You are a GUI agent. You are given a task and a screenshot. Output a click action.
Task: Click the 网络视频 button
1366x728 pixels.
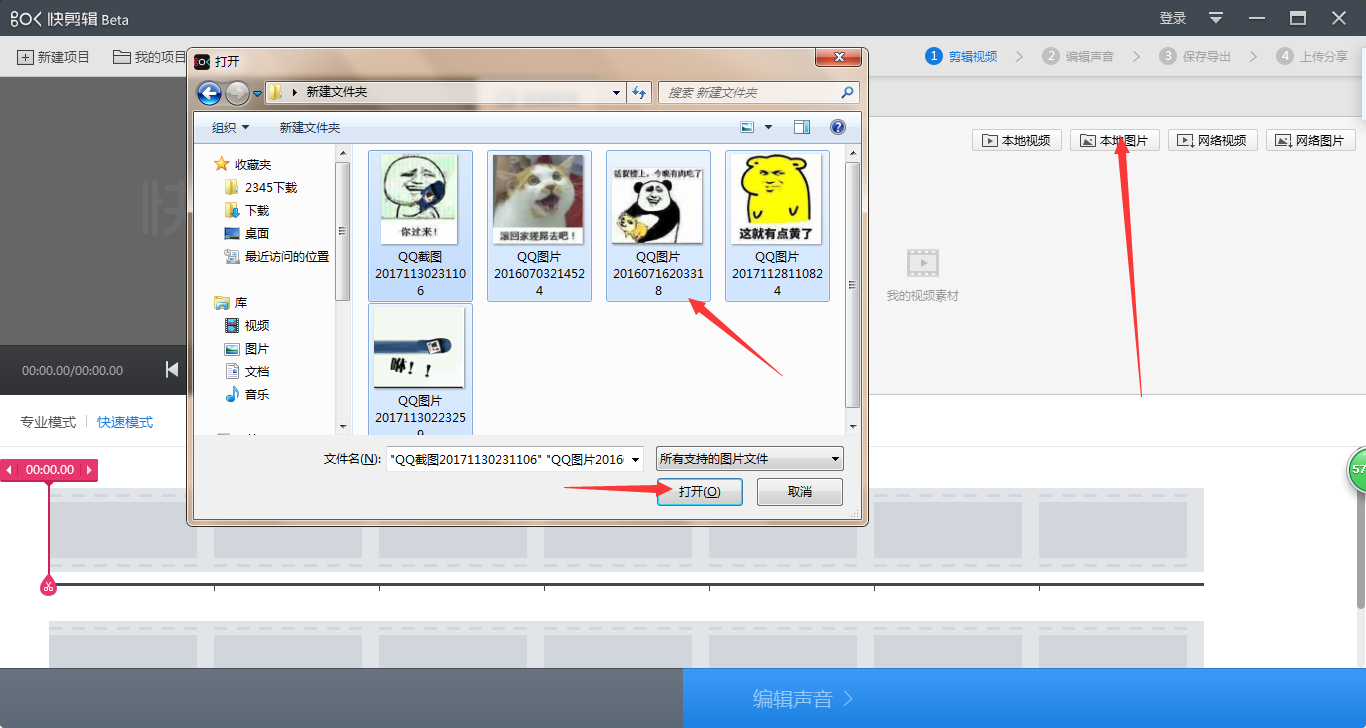coord(1213,140)
